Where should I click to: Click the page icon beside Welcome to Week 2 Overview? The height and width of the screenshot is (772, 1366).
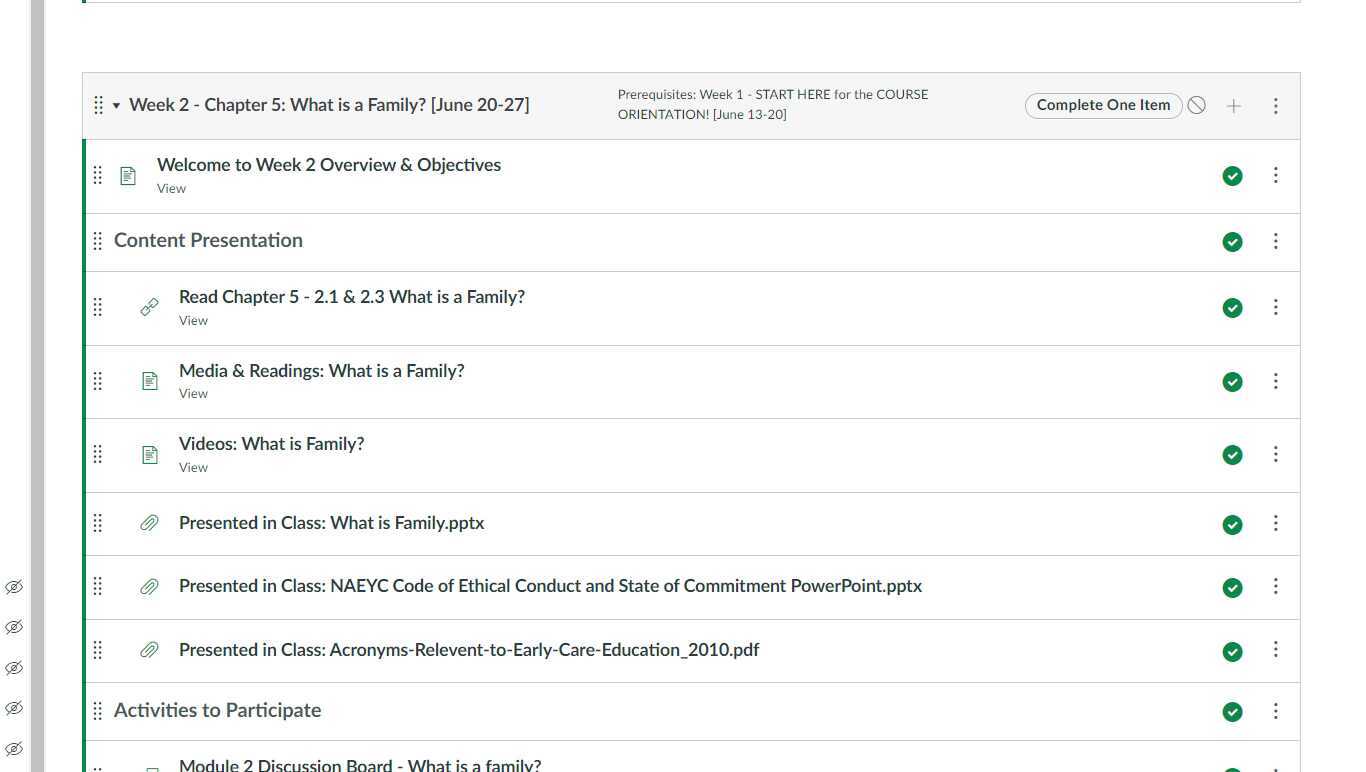click(x=128, y=176)
